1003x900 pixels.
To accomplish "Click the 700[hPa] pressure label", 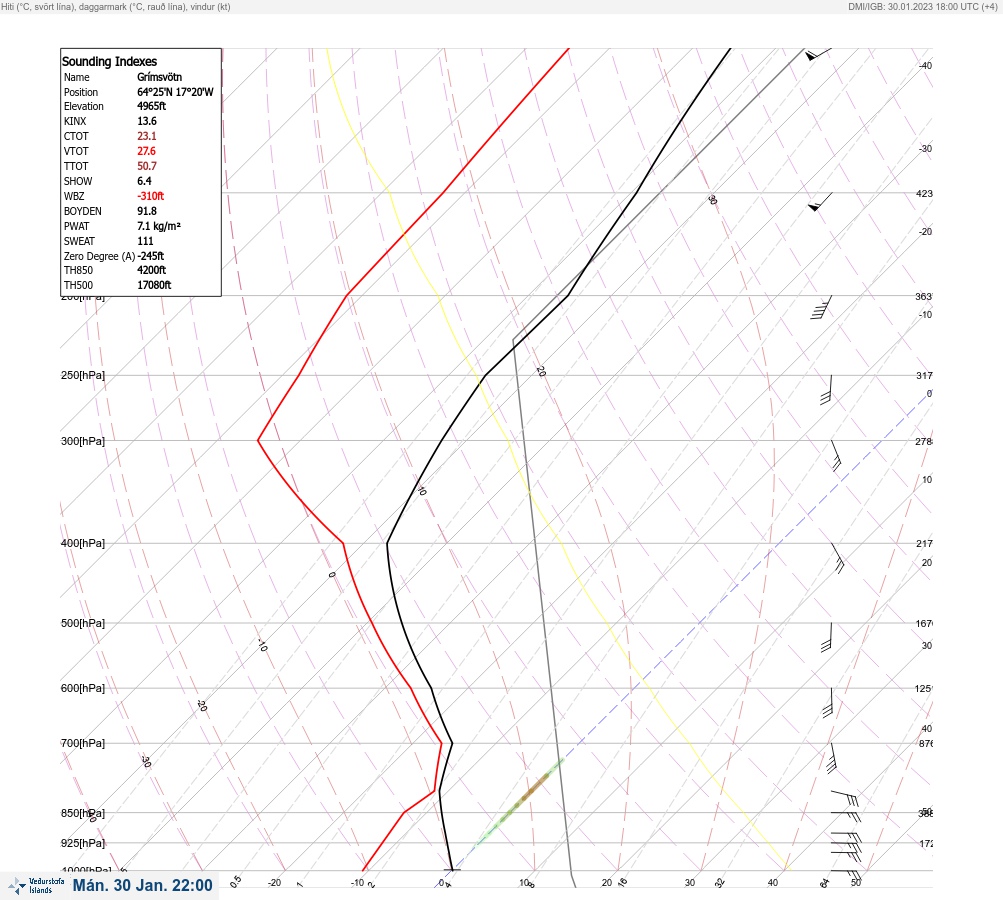I will click(83, 743).
